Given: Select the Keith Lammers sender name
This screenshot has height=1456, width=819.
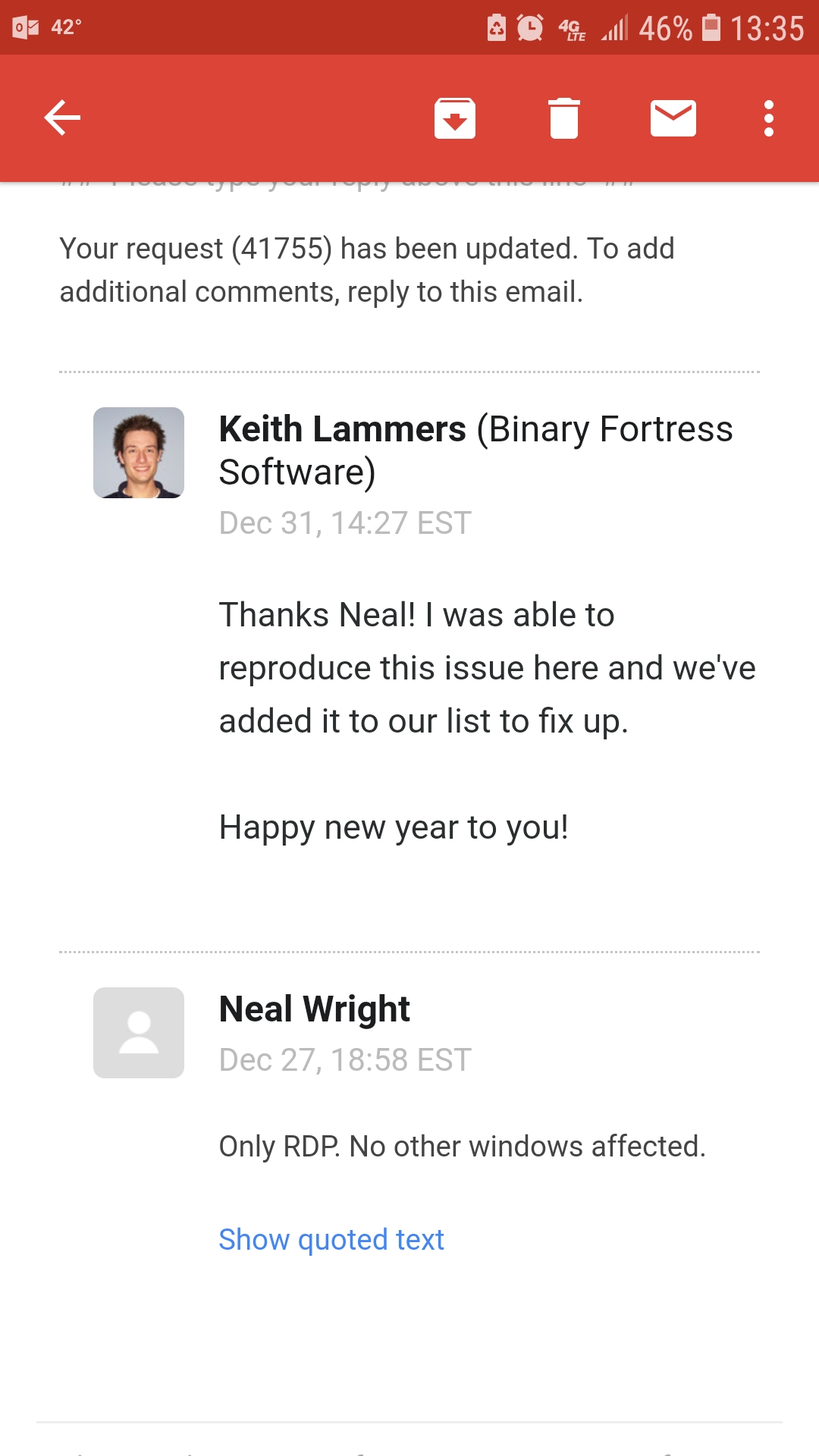Looking at the screenshot, I should click(343, 430).
